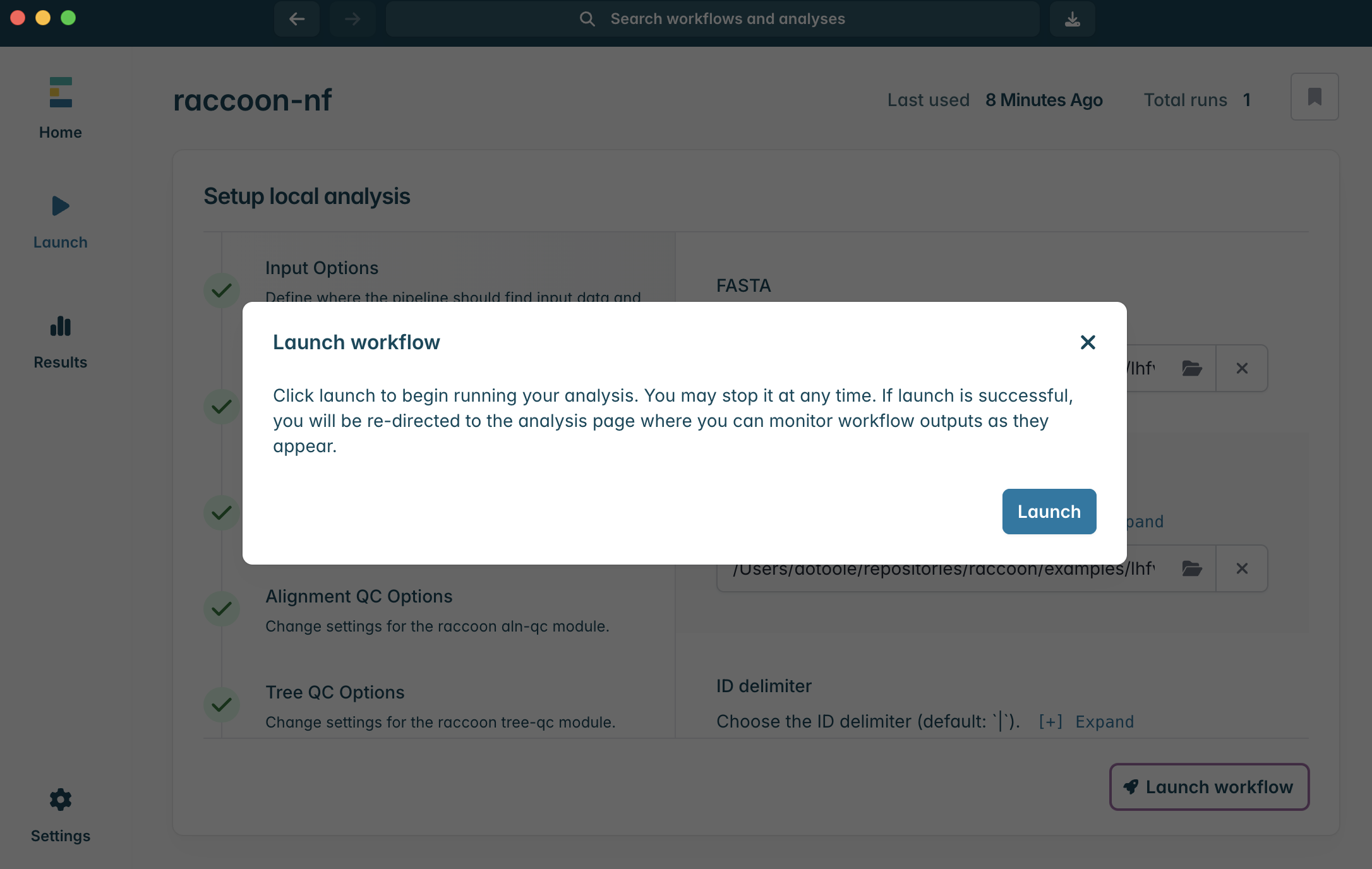Expand the ID delimiter description
Screen dimensions: 1372x869
(1104, 721)
